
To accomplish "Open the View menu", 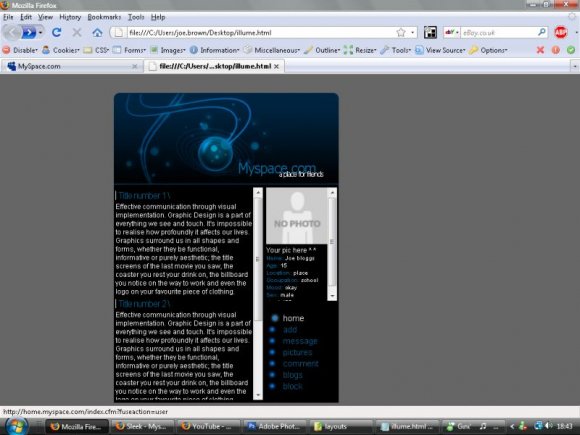I will point(45,17).
